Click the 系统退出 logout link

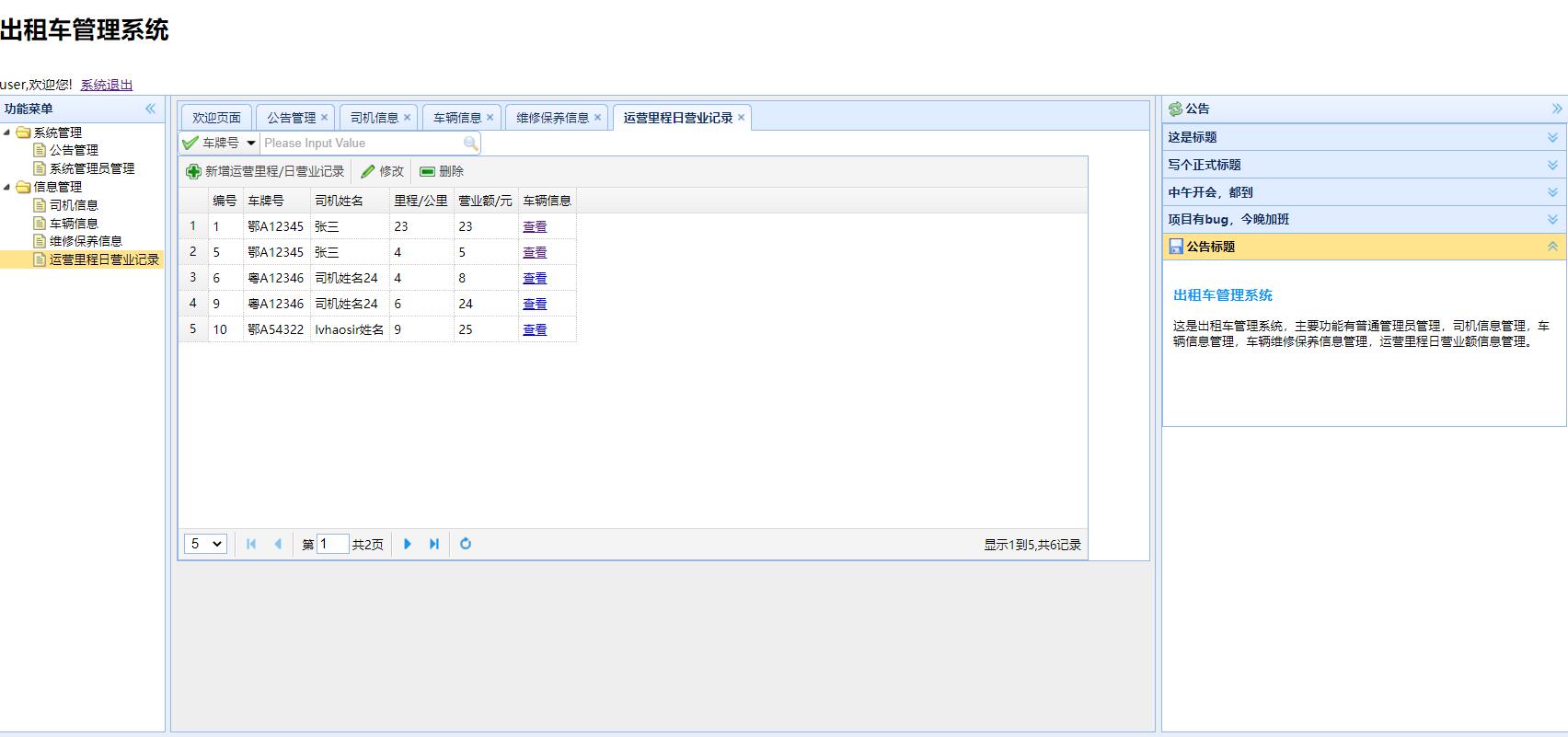[107, 85]
